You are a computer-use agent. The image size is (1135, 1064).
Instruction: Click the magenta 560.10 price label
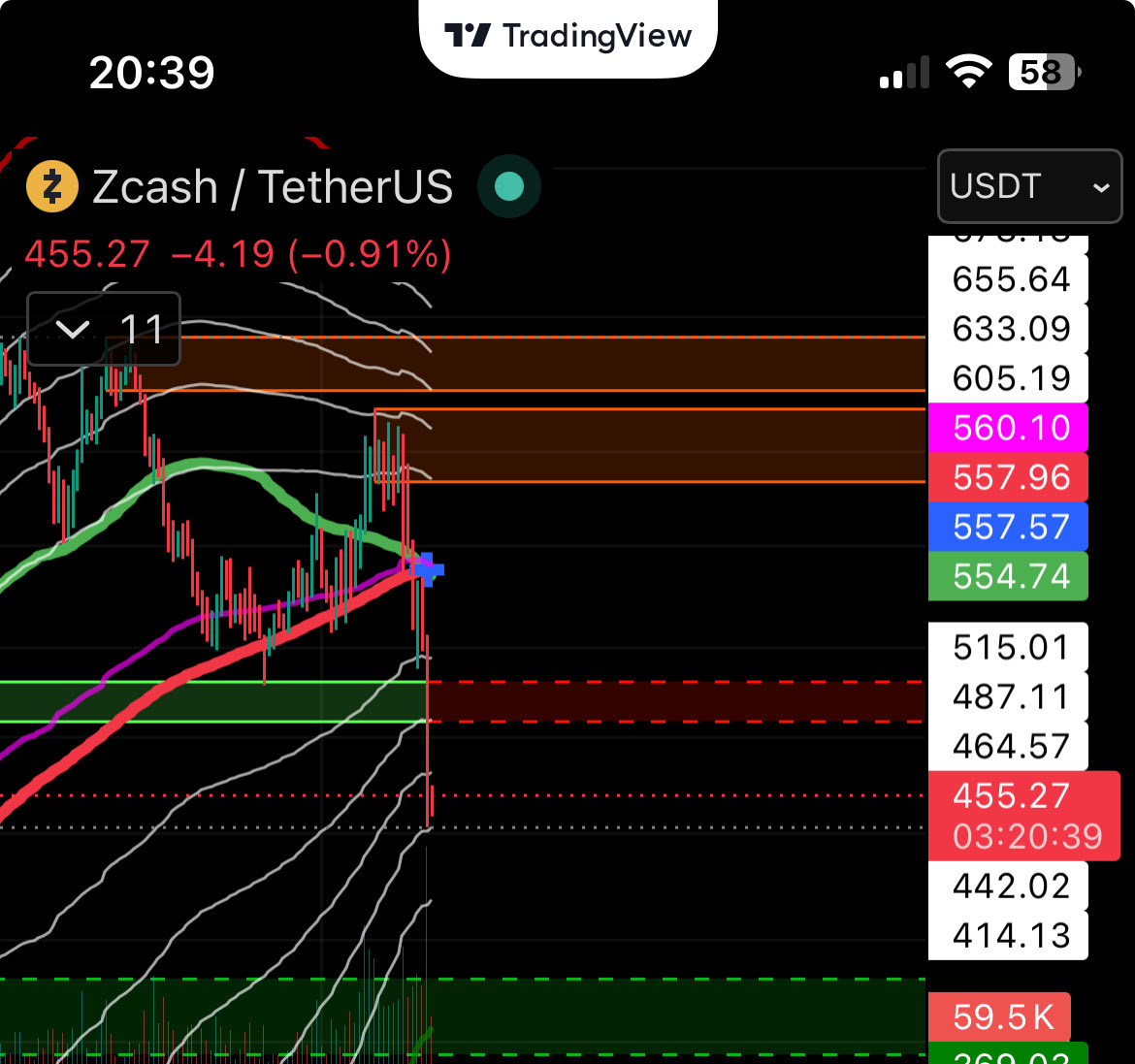[1008, 428]
